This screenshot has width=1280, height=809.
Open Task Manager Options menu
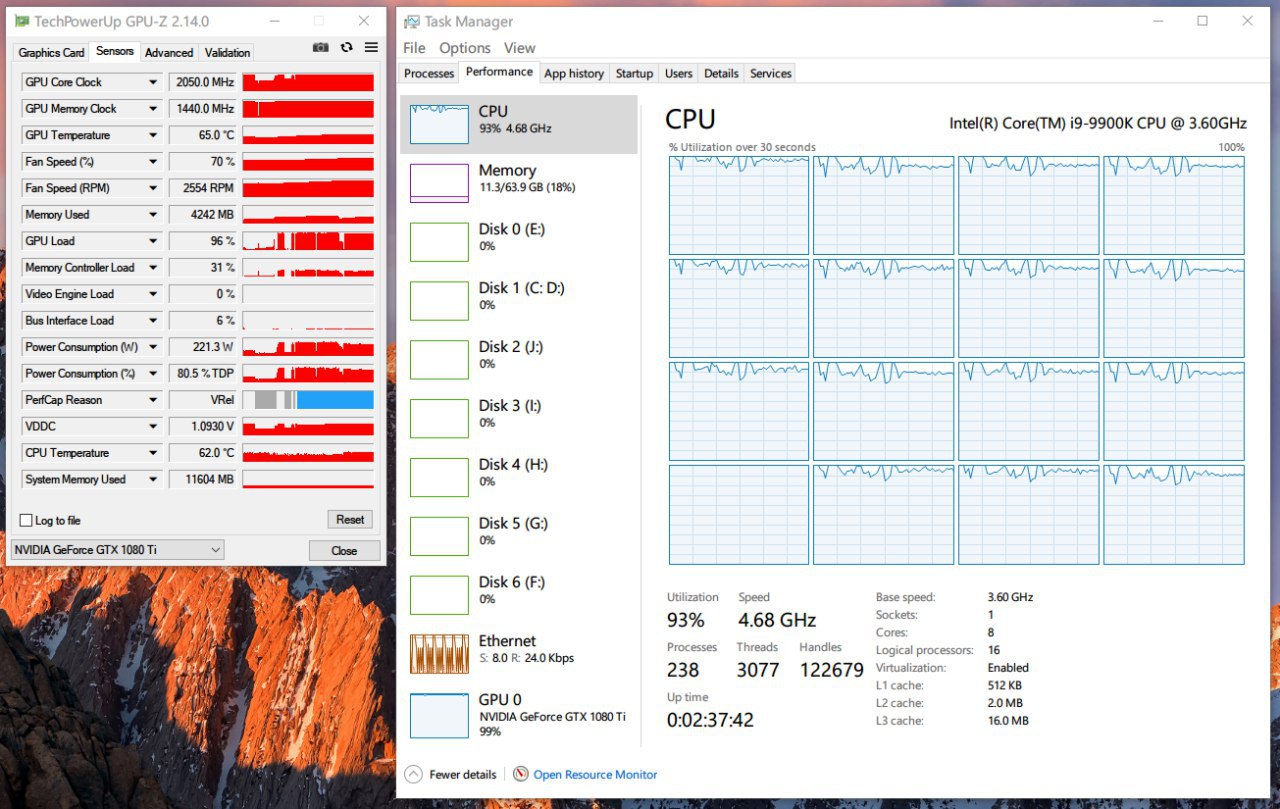[x=465, y=48]
